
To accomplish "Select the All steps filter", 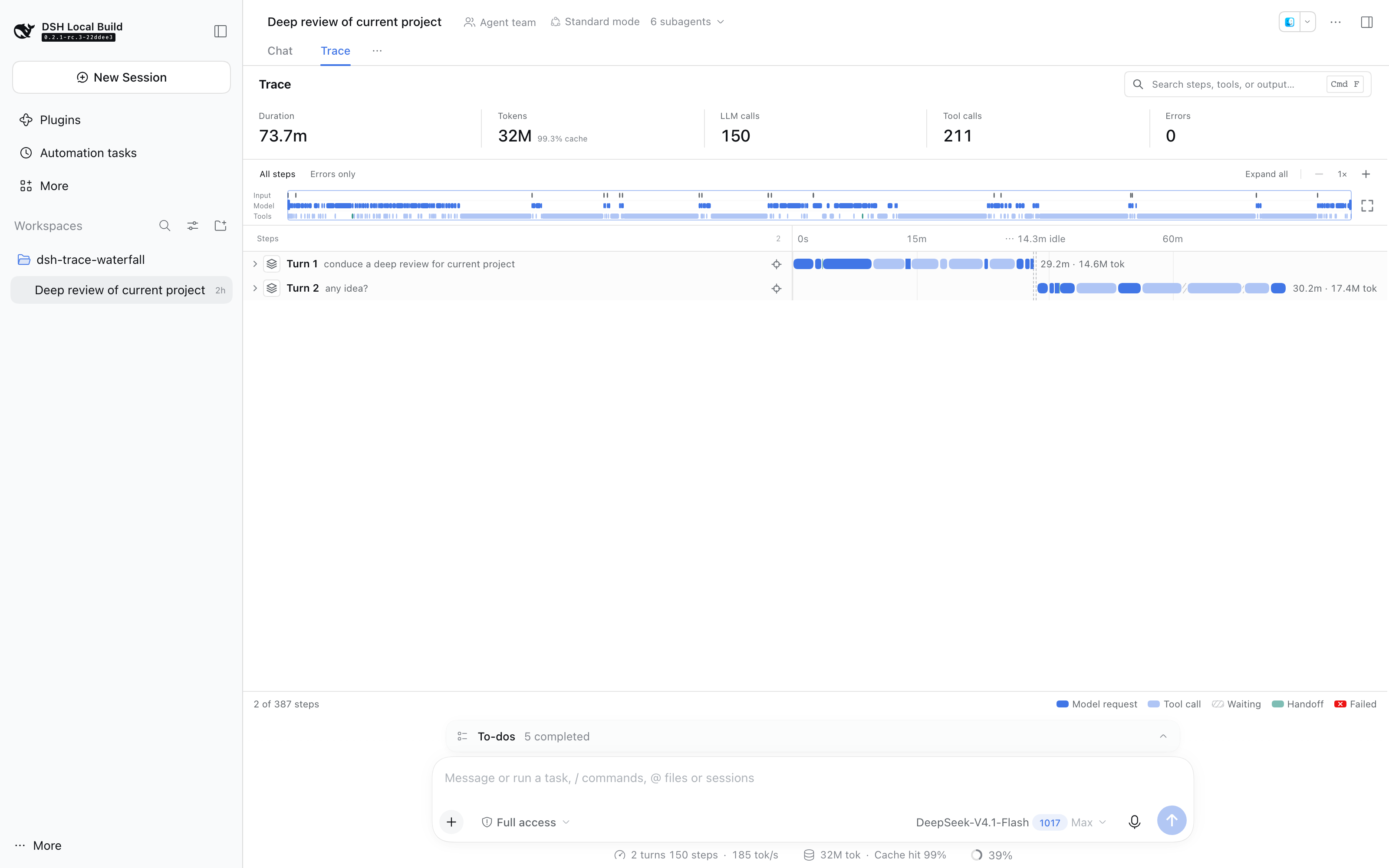I will pyautogui.click(x=277, y=174).
